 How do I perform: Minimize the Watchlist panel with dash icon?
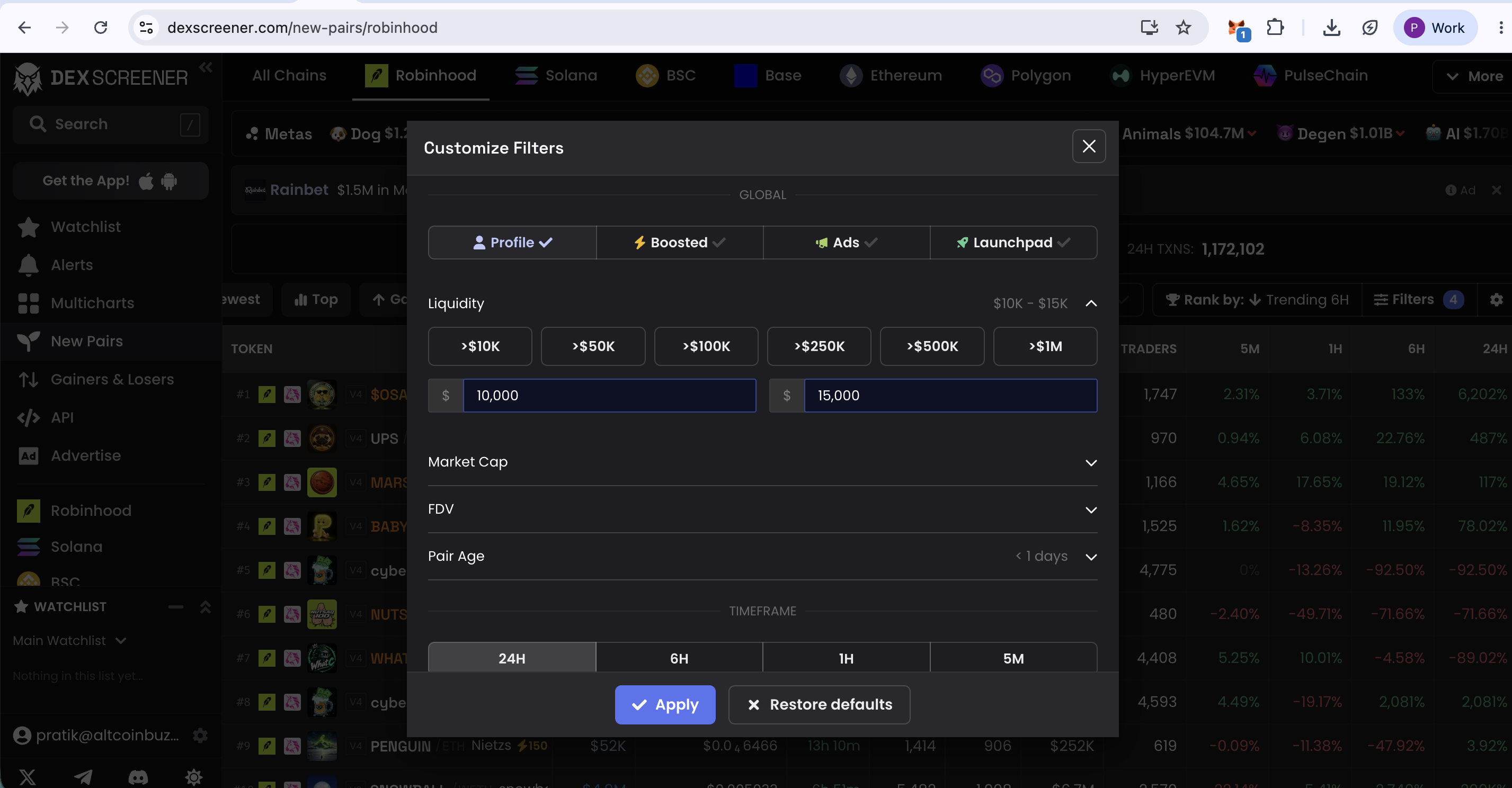coord(175,607)
